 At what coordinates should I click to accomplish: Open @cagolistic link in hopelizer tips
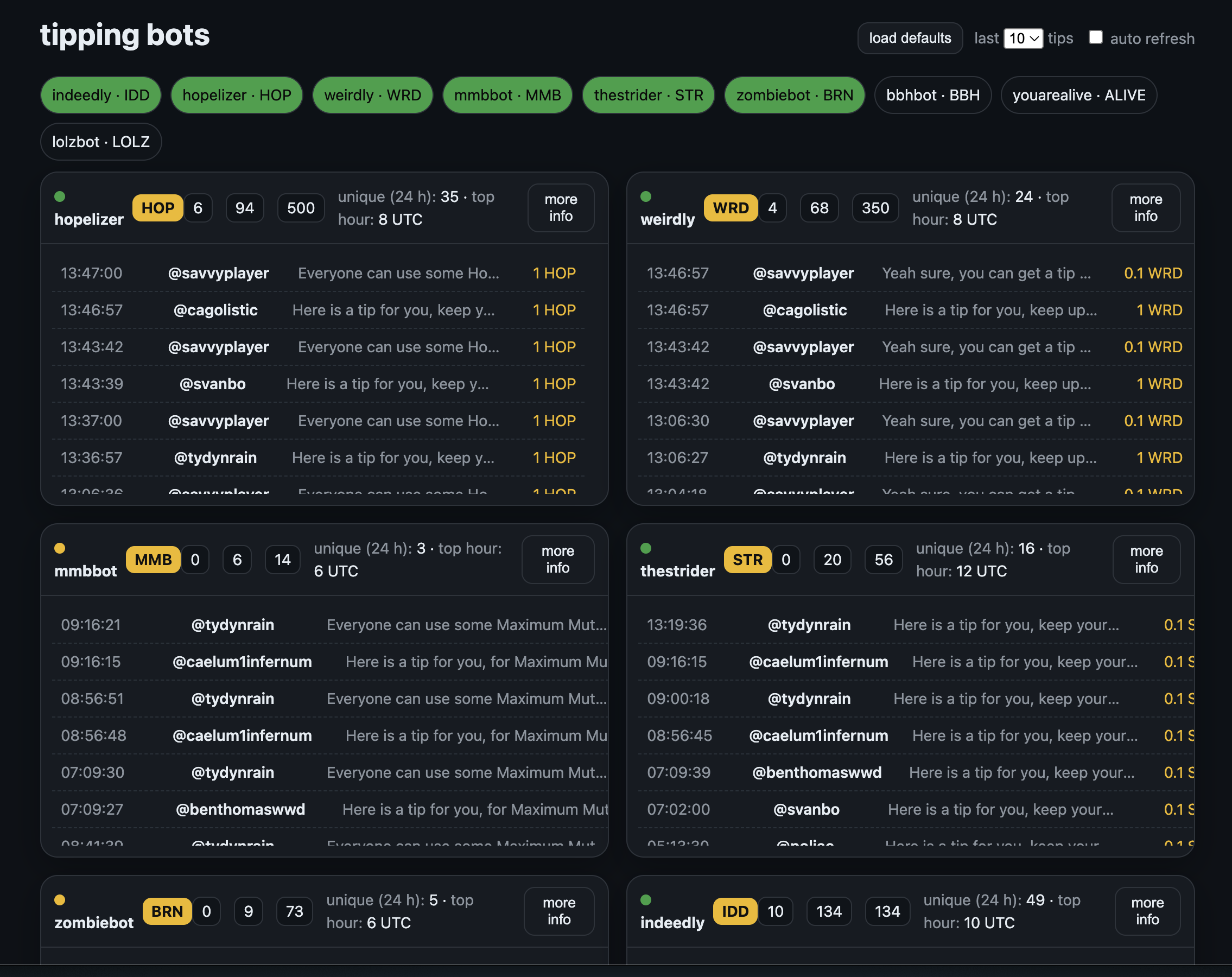tap(215, 310)
